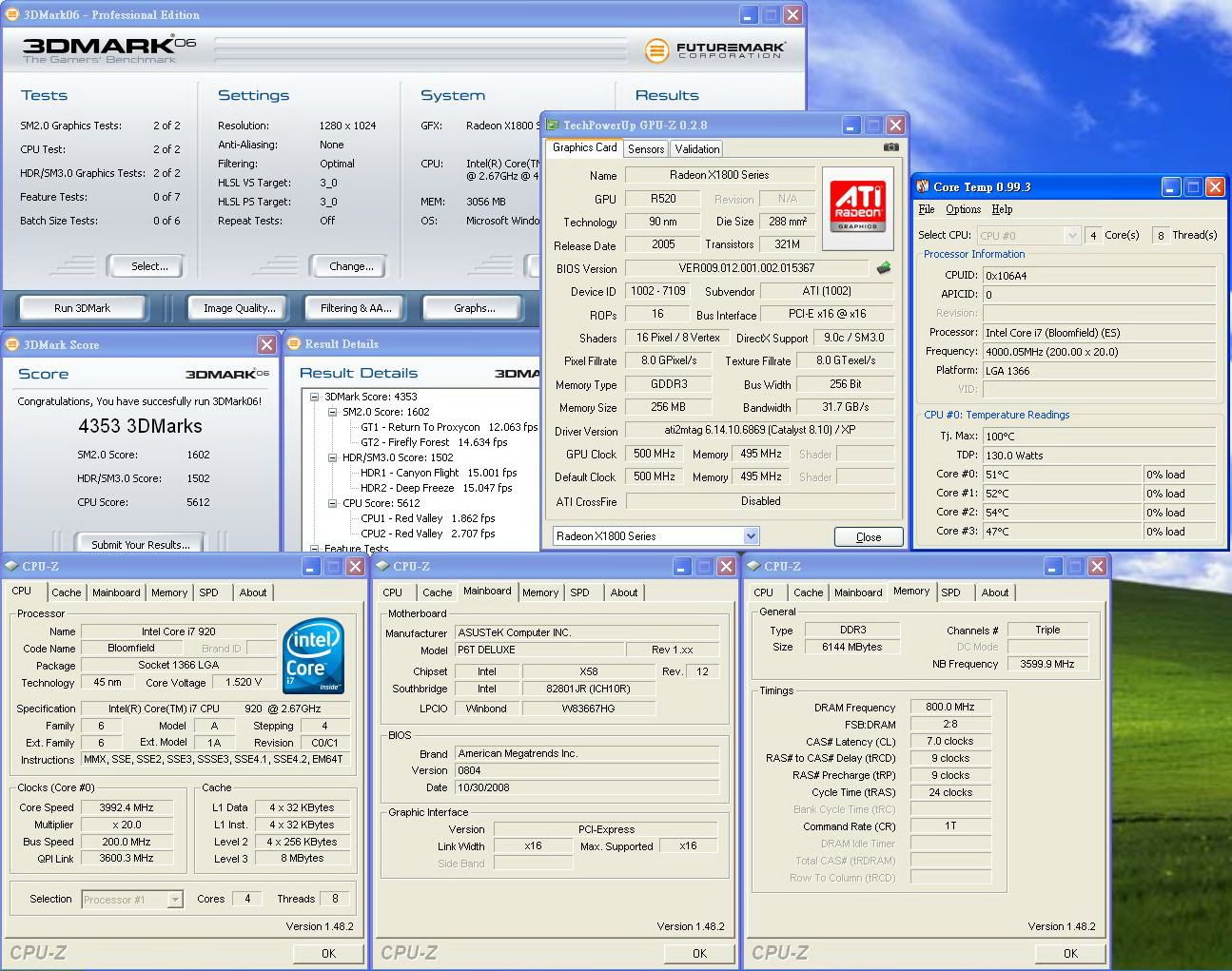Click the Run 3DMark button
1232x971 pixels.
(82, 308)
